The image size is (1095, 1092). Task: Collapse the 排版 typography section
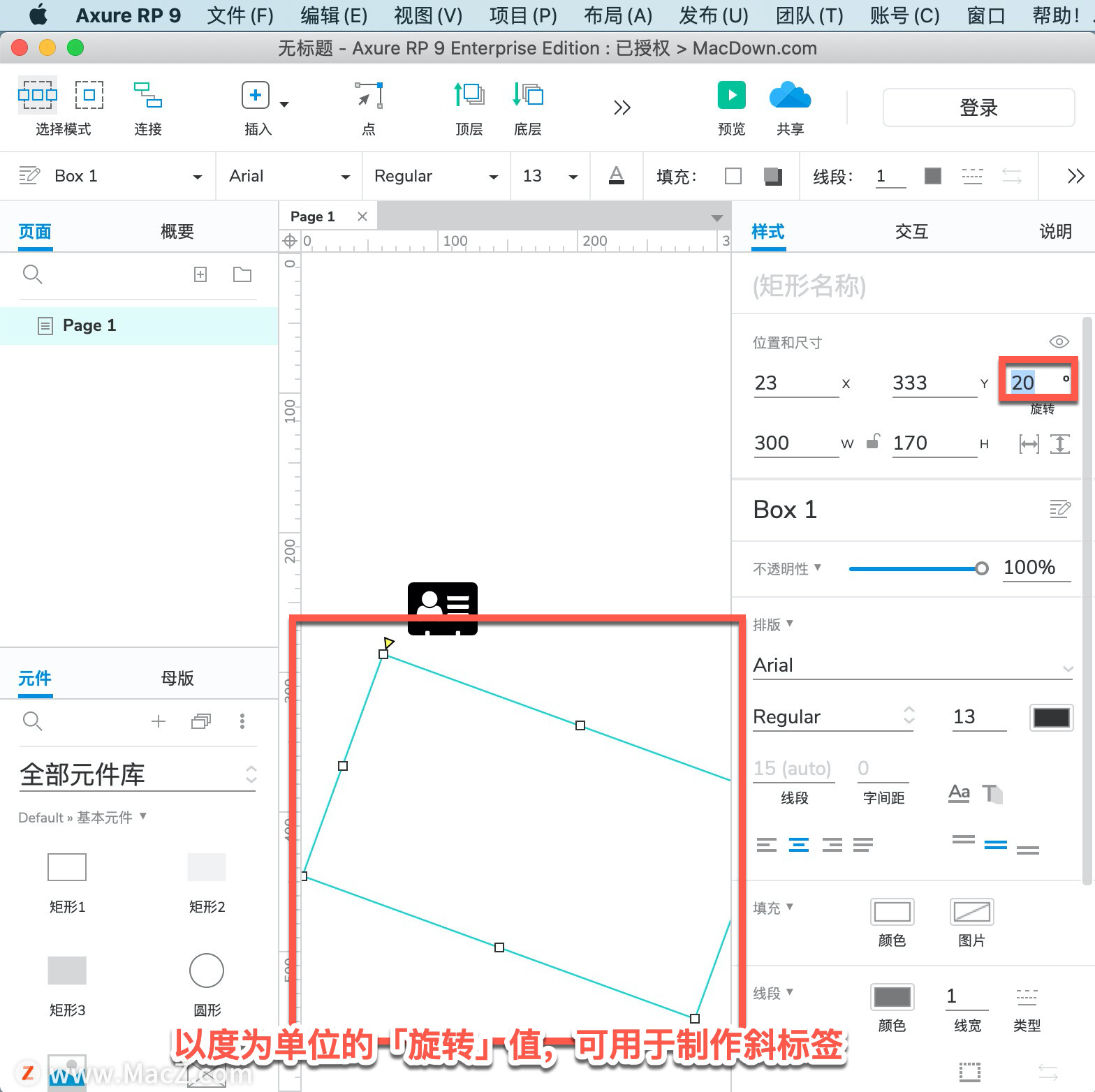pyautogui.click(x=773, y=624)
